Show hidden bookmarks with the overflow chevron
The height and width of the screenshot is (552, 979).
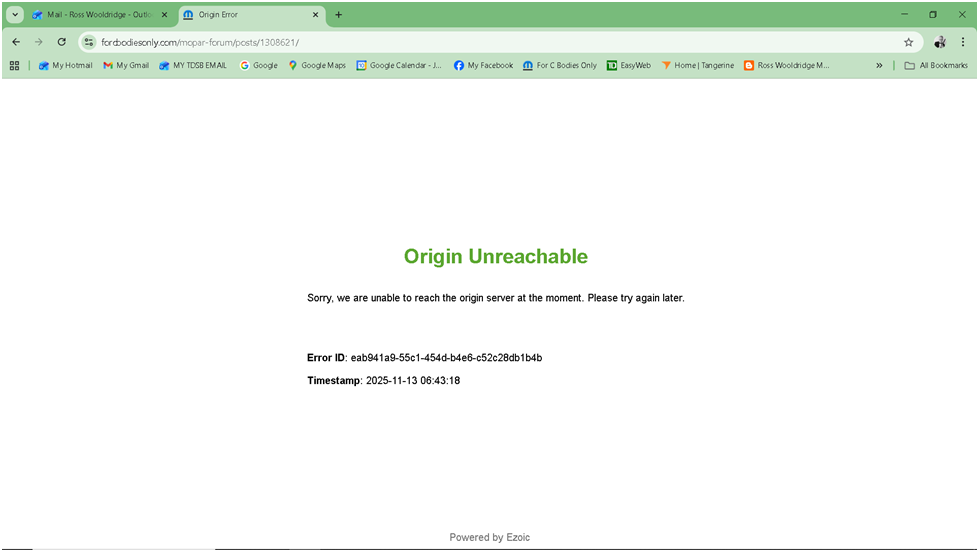point(879,66)
